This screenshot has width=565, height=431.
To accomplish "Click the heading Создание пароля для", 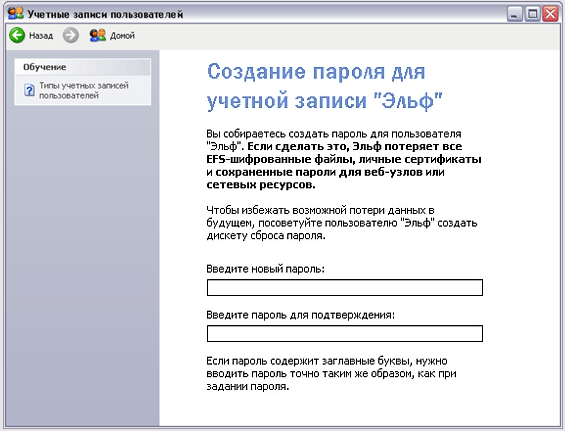I will click(x=316, y=71).
